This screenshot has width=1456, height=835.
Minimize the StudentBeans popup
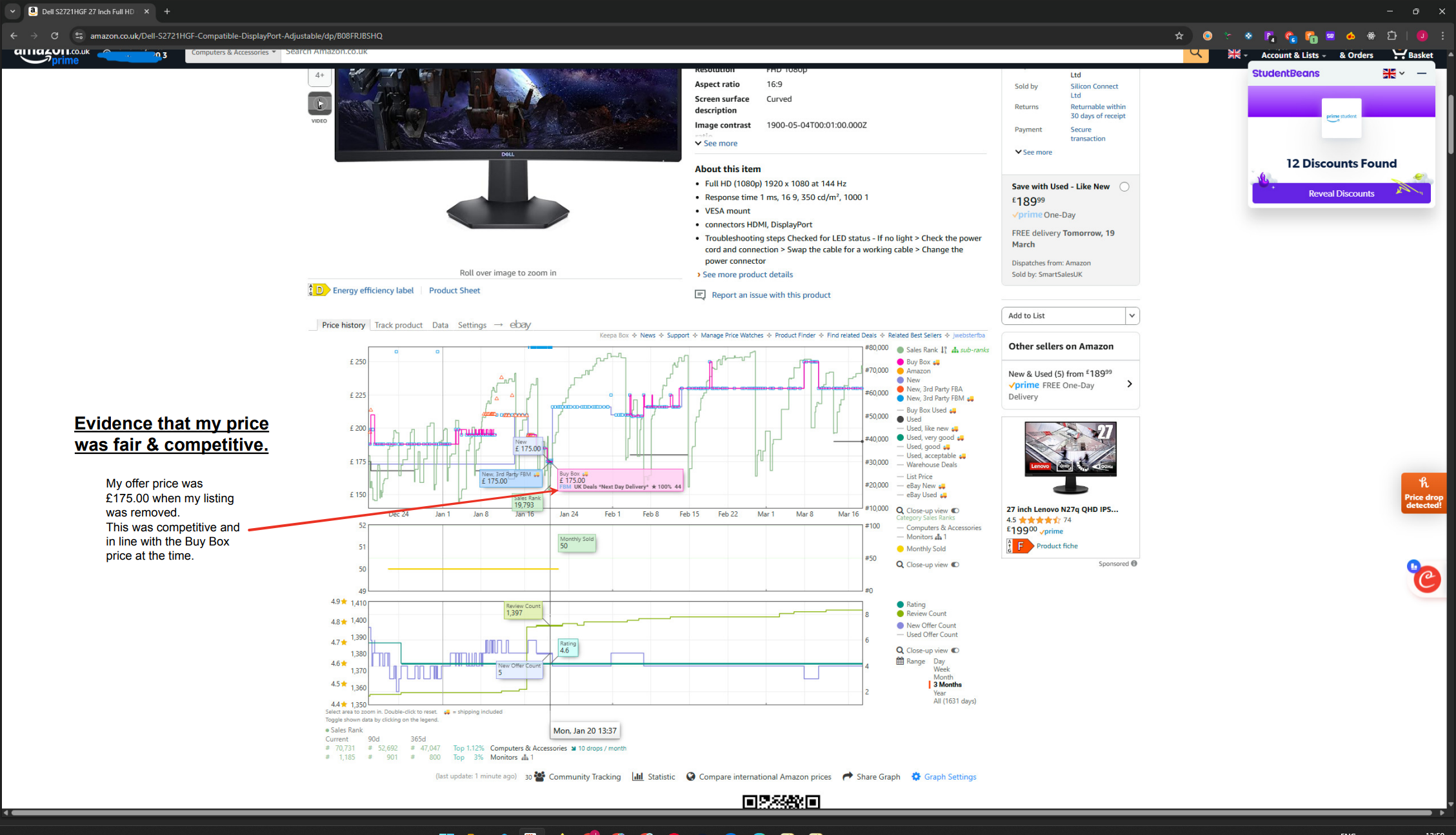1421,74
